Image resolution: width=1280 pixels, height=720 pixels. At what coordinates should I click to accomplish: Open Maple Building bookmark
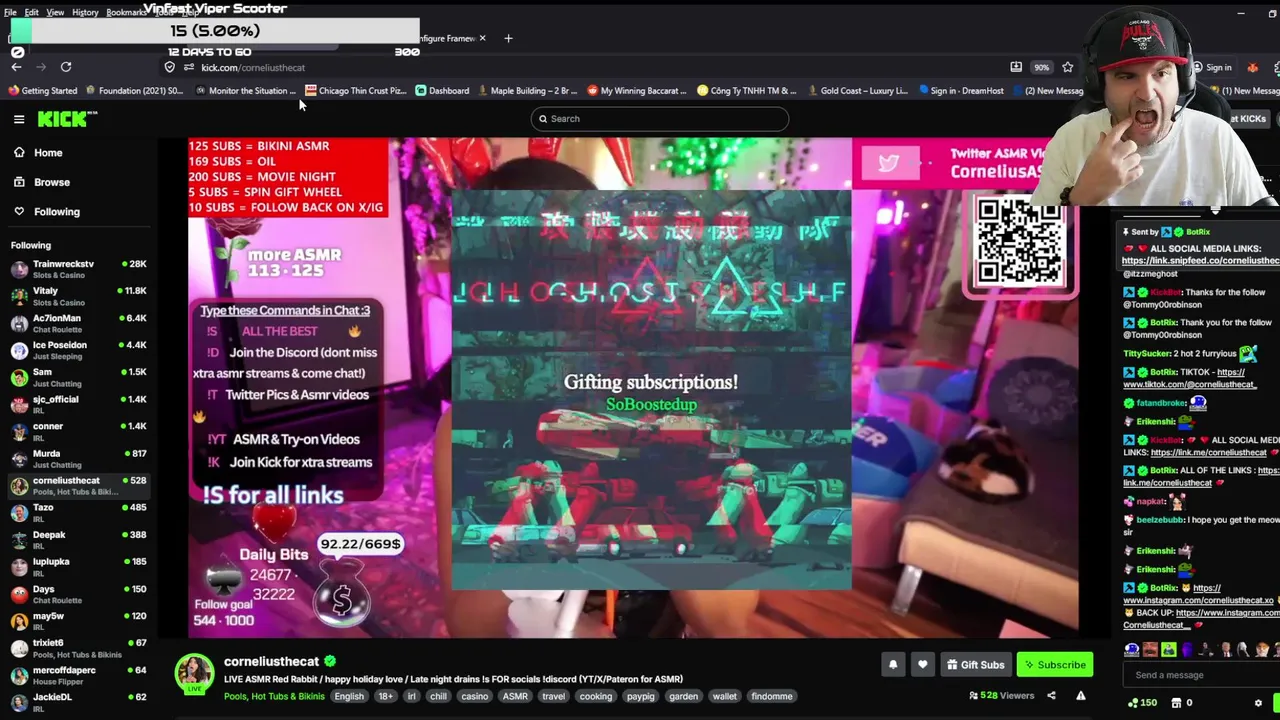click(526, 91)
